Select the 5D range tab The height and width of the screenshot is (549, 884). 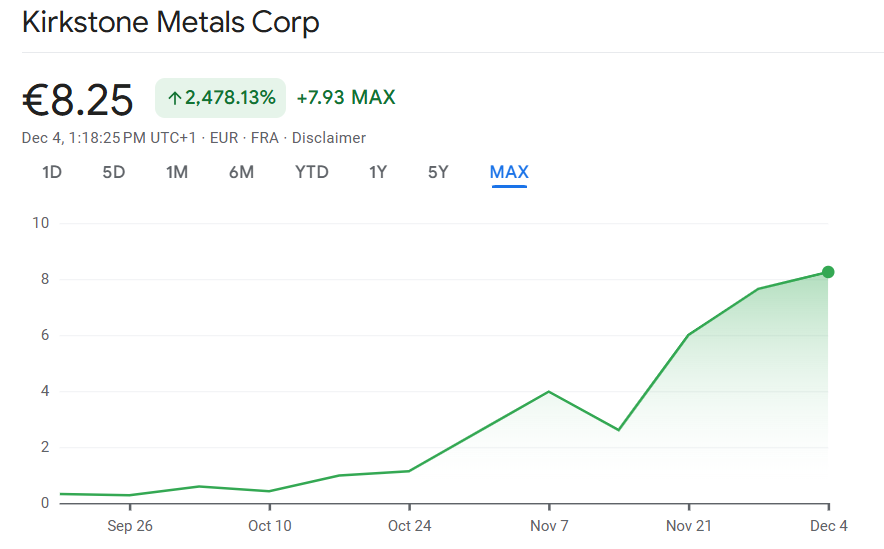click(114, 172)
